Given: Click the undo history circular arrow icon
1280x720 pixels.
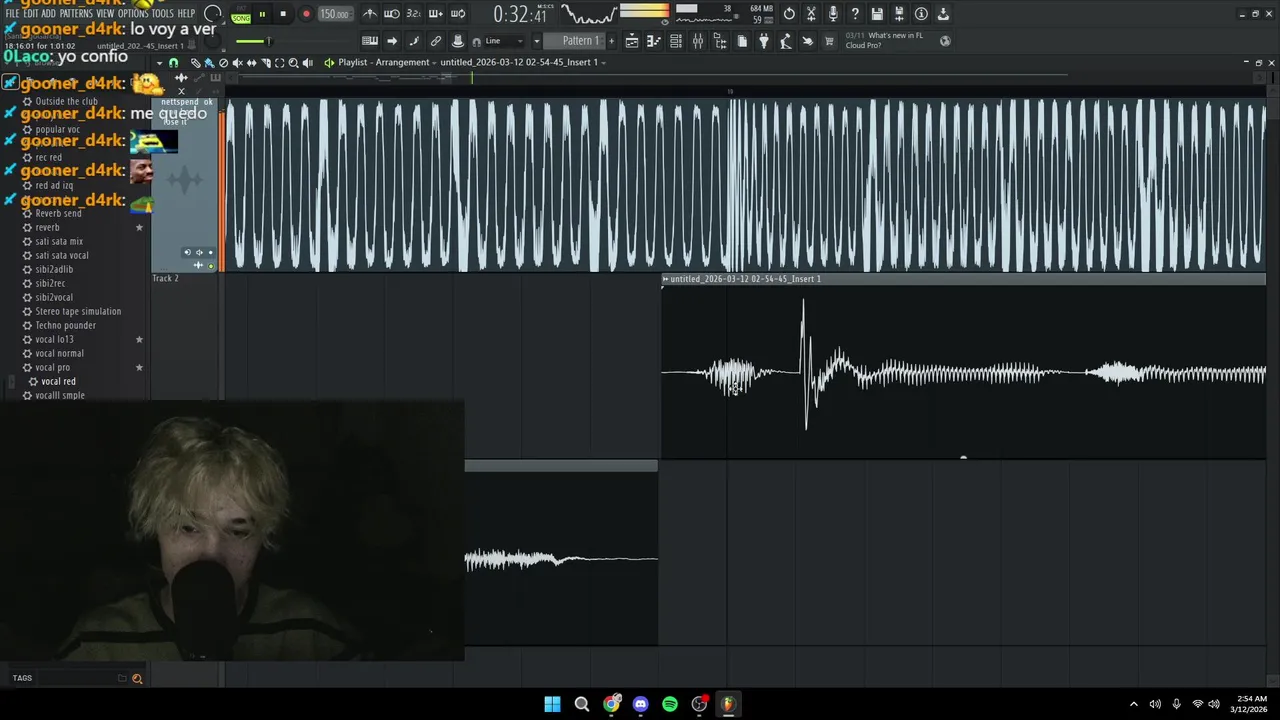Looking at the screenshot, I should coord(789,14).
